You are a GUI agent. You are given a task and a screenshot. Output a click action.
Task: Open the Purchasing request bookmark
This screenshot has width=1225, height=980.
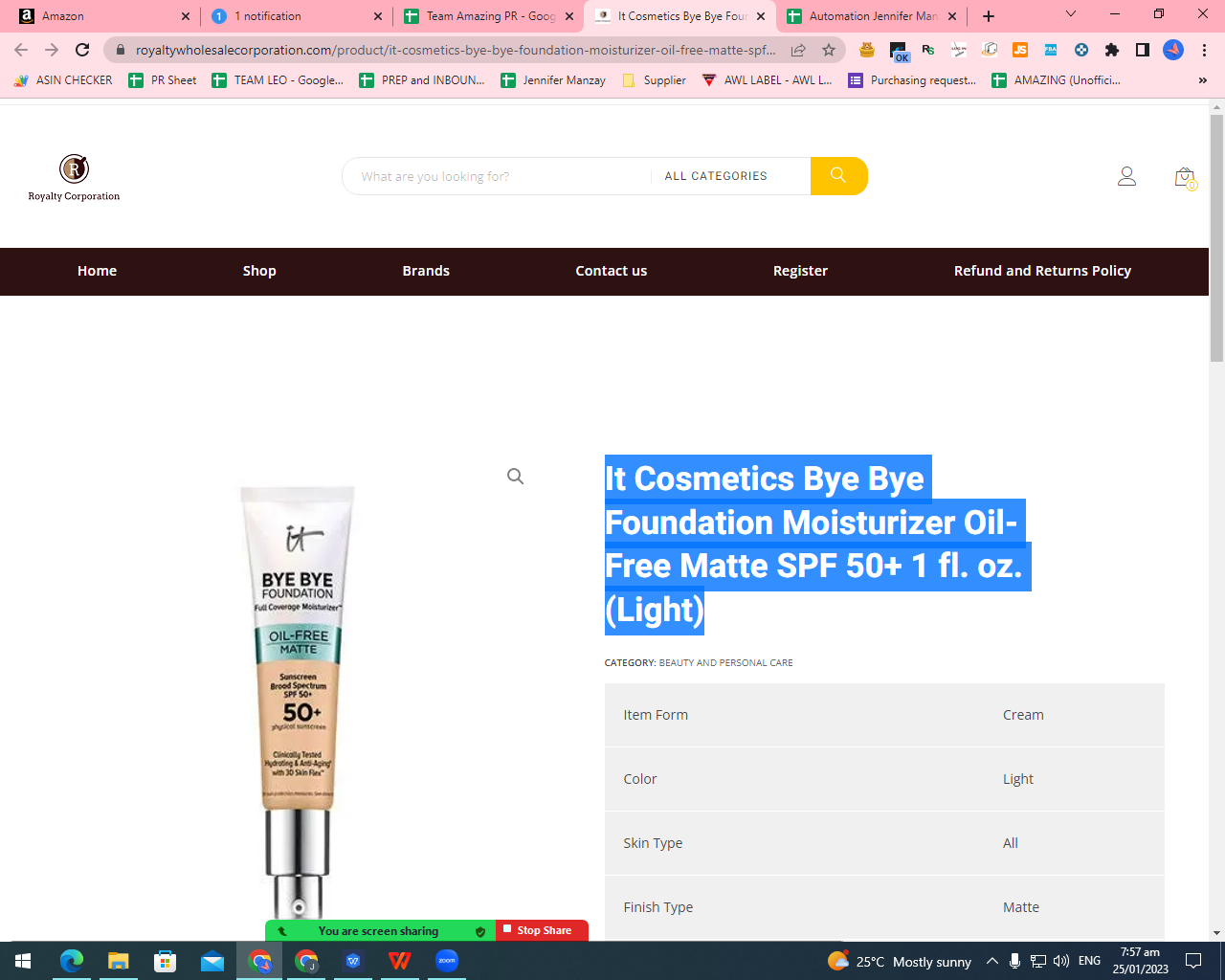click(913, 80)
